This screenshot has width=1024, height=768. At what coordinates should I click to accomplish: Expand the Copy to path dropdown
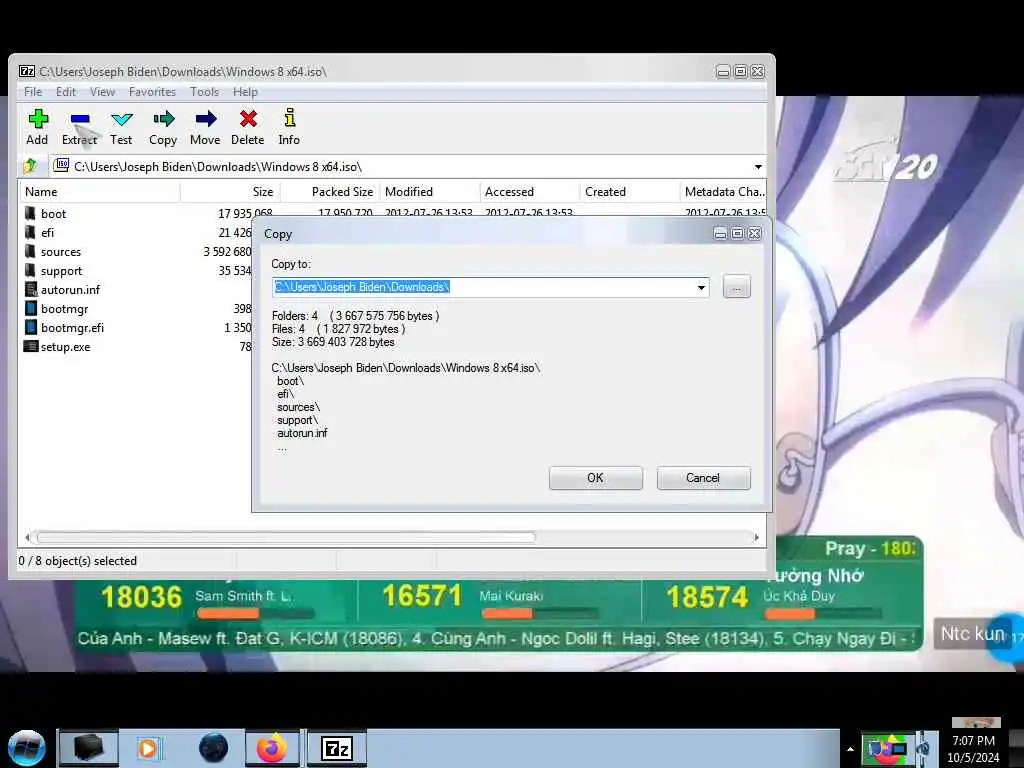pos(701,287)
